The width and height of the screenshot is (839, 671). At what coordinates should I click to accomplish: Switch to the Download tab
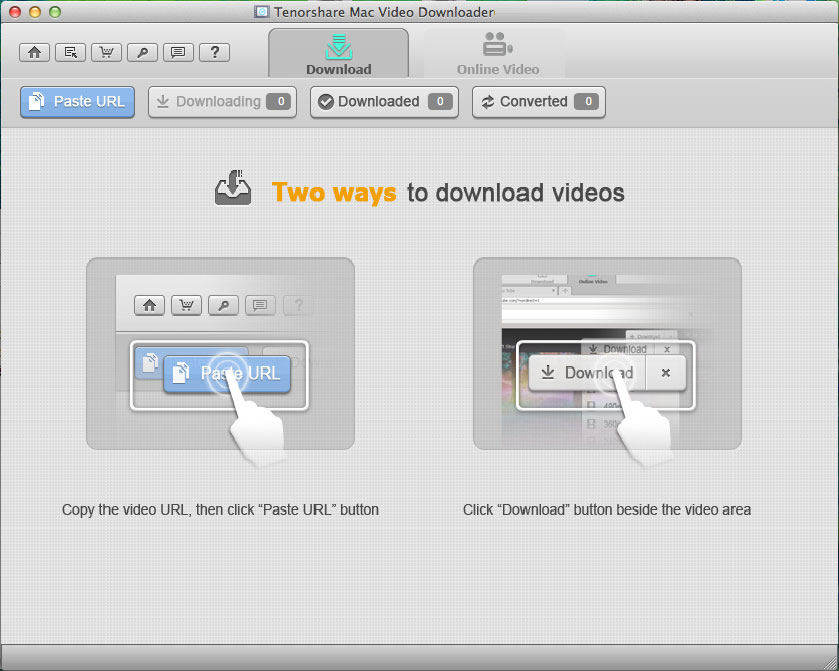pos(339,54)
